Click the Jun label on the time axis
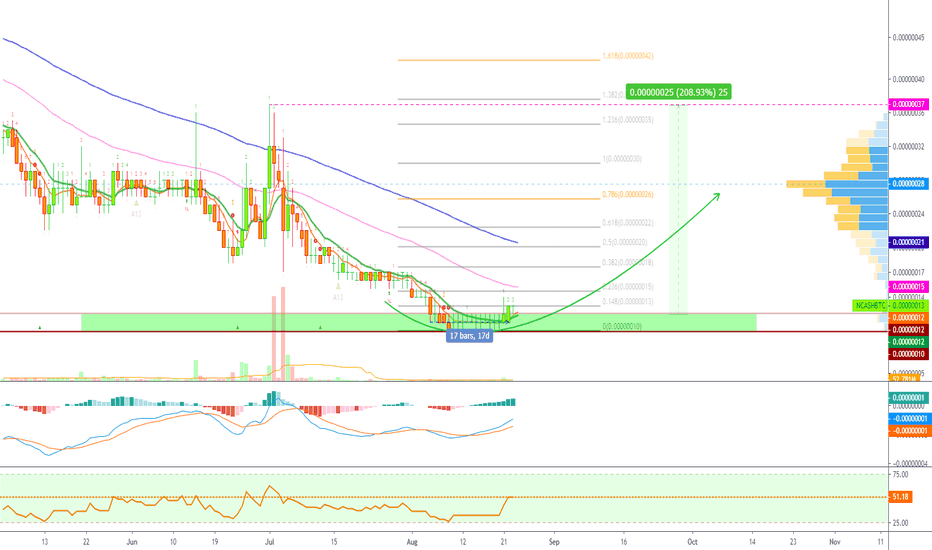Viewport: 932px width, 550px height. point(132,542)
